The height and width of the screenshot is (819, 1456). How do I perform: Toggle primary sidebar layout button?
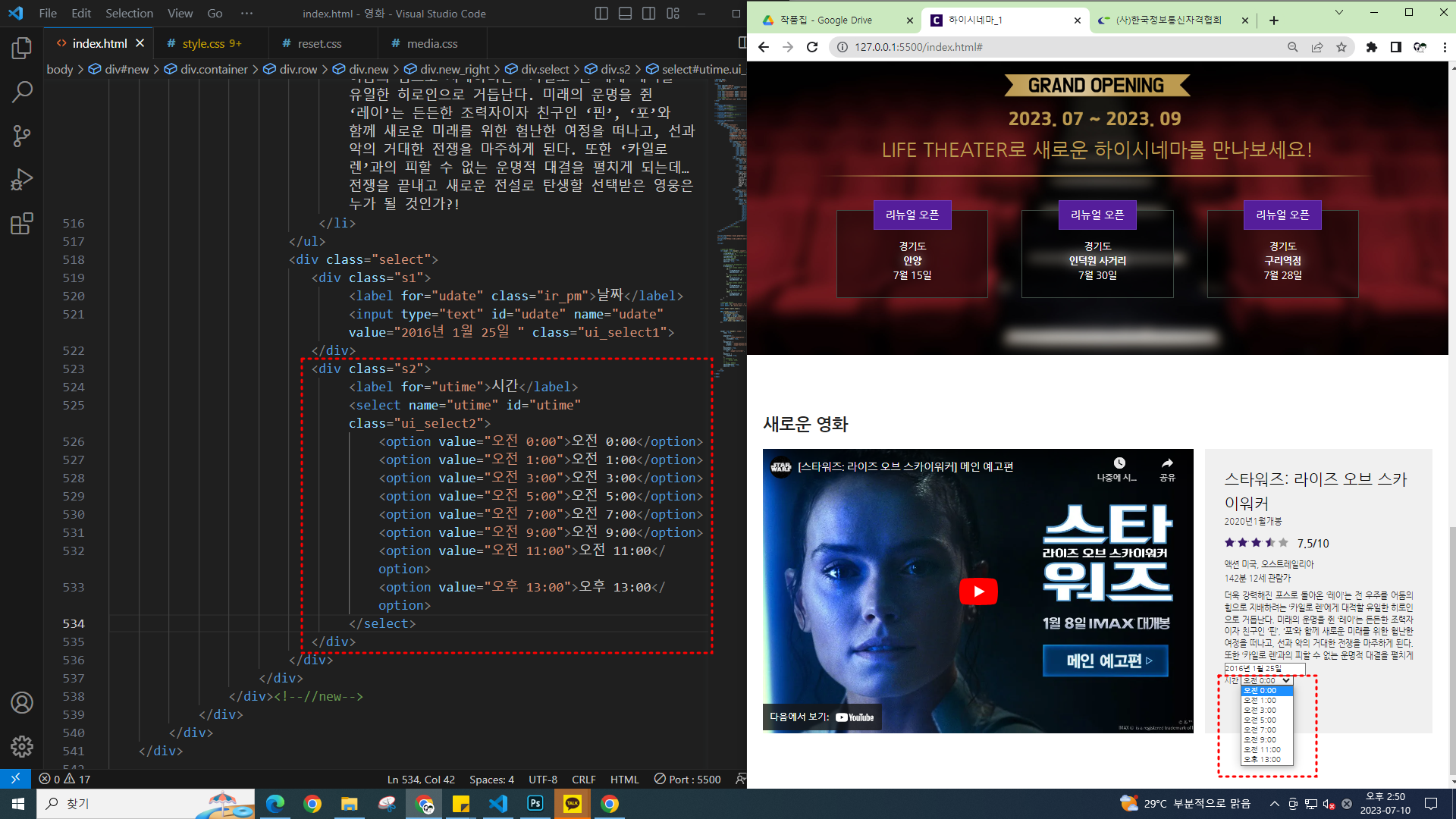coord(601,14)
